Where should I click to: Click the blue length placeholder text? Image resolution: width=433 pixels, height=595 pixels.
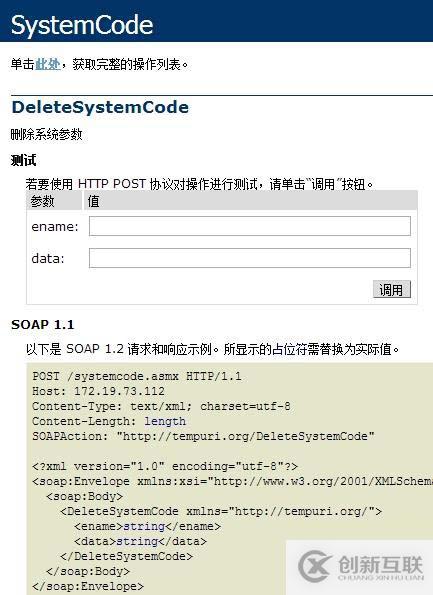click(x=165, y=421)
